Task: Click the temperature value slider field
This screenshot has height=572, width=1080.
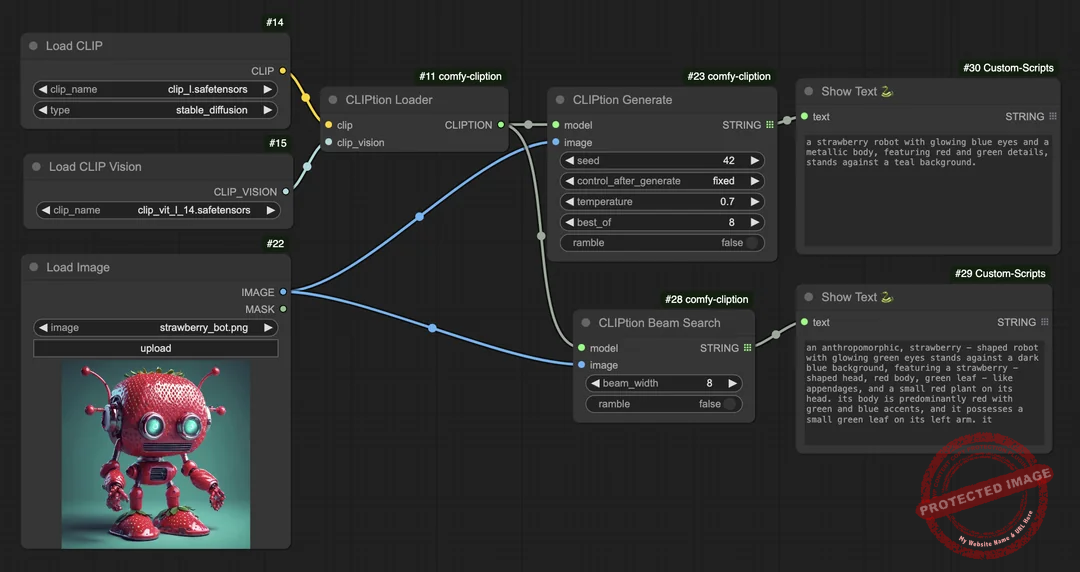Action: (x=662, y=202)
